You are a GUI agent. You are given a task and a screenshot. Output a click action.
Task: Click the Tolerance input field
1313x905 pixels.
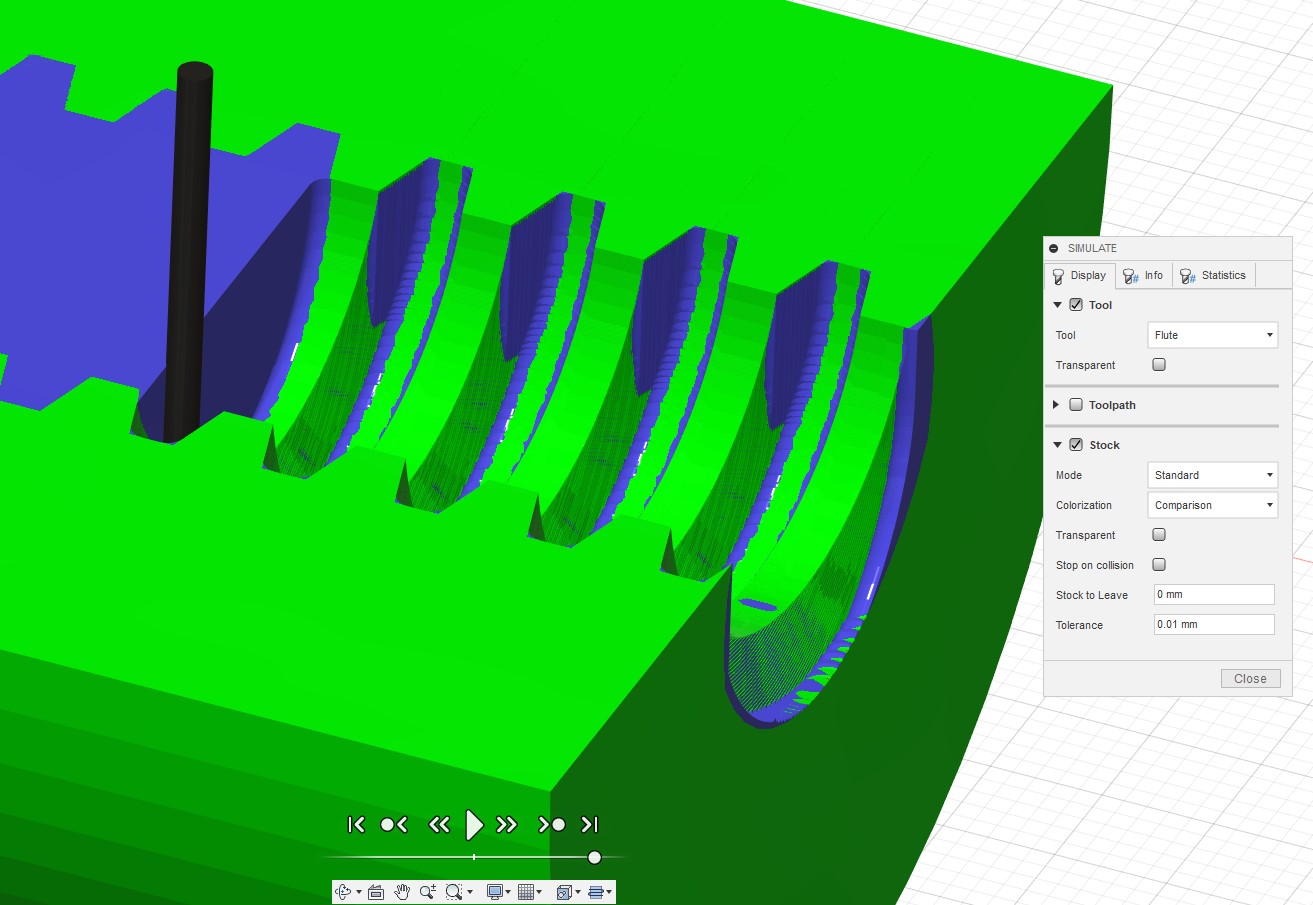coord(1214,625)
